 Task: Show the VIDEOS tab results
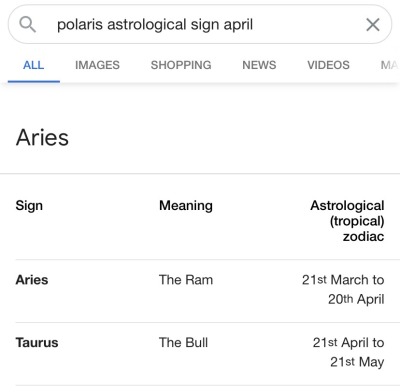coord(328,65)
